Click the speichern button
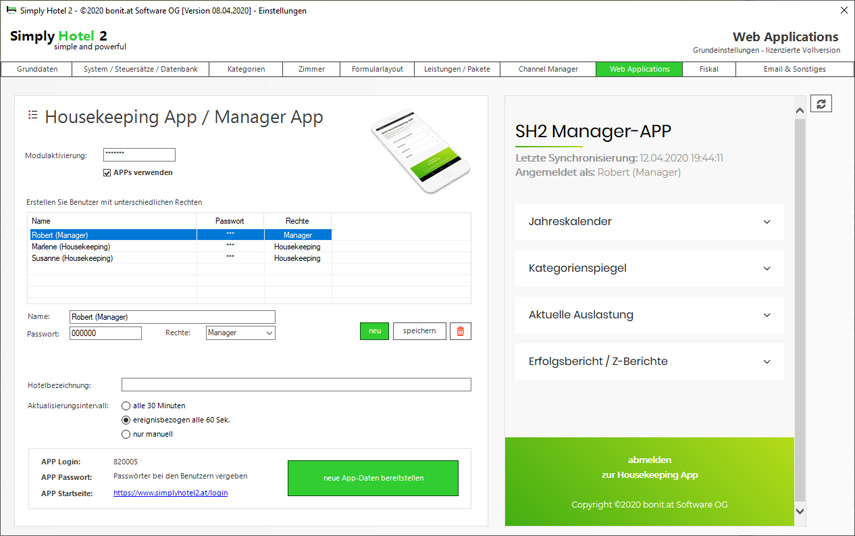855x536 pixels. click(419, 331)
